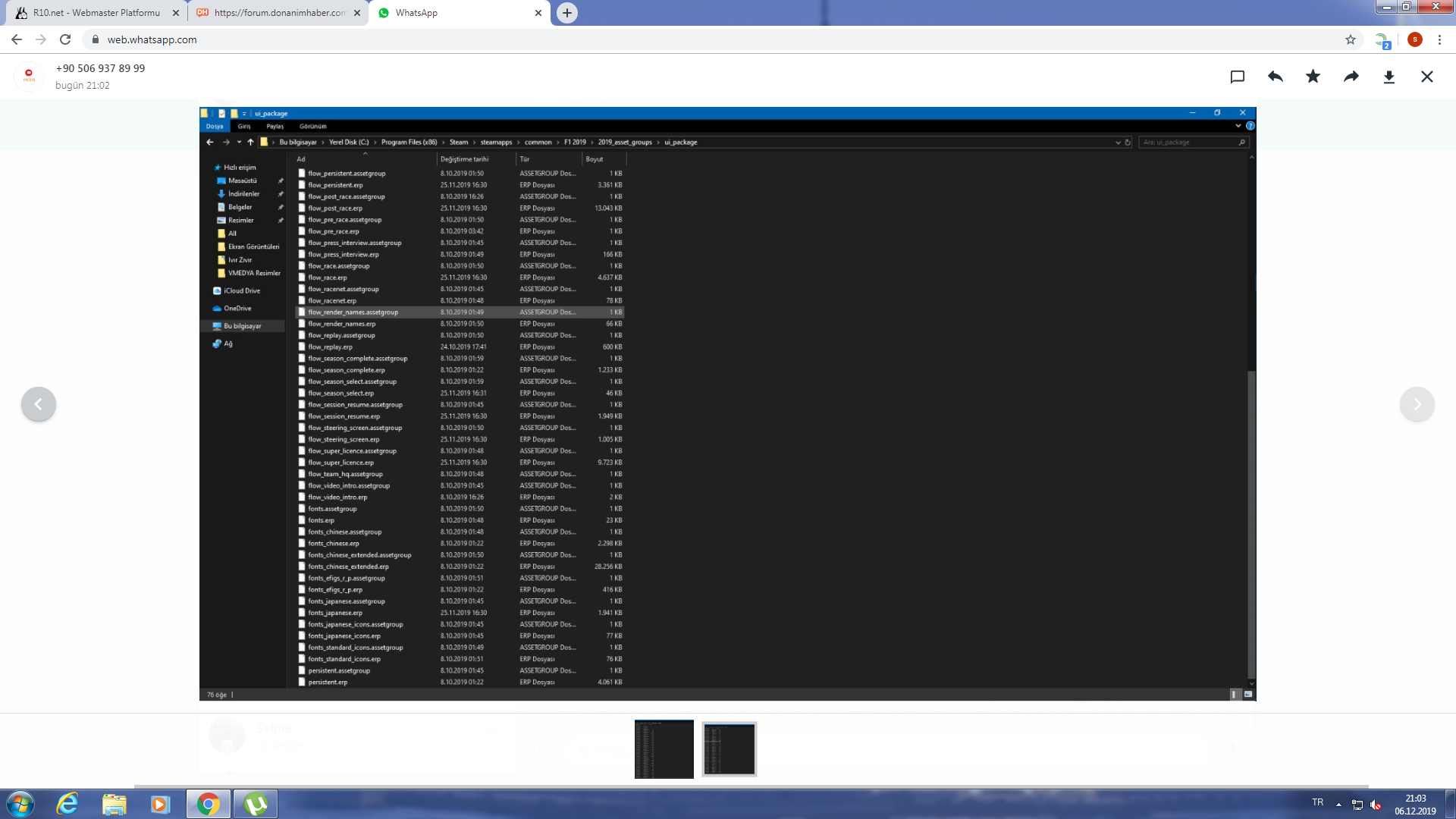Go to the previous image arrow
Viewport: 1456px width, 819px height.
[x=39, y=404]
